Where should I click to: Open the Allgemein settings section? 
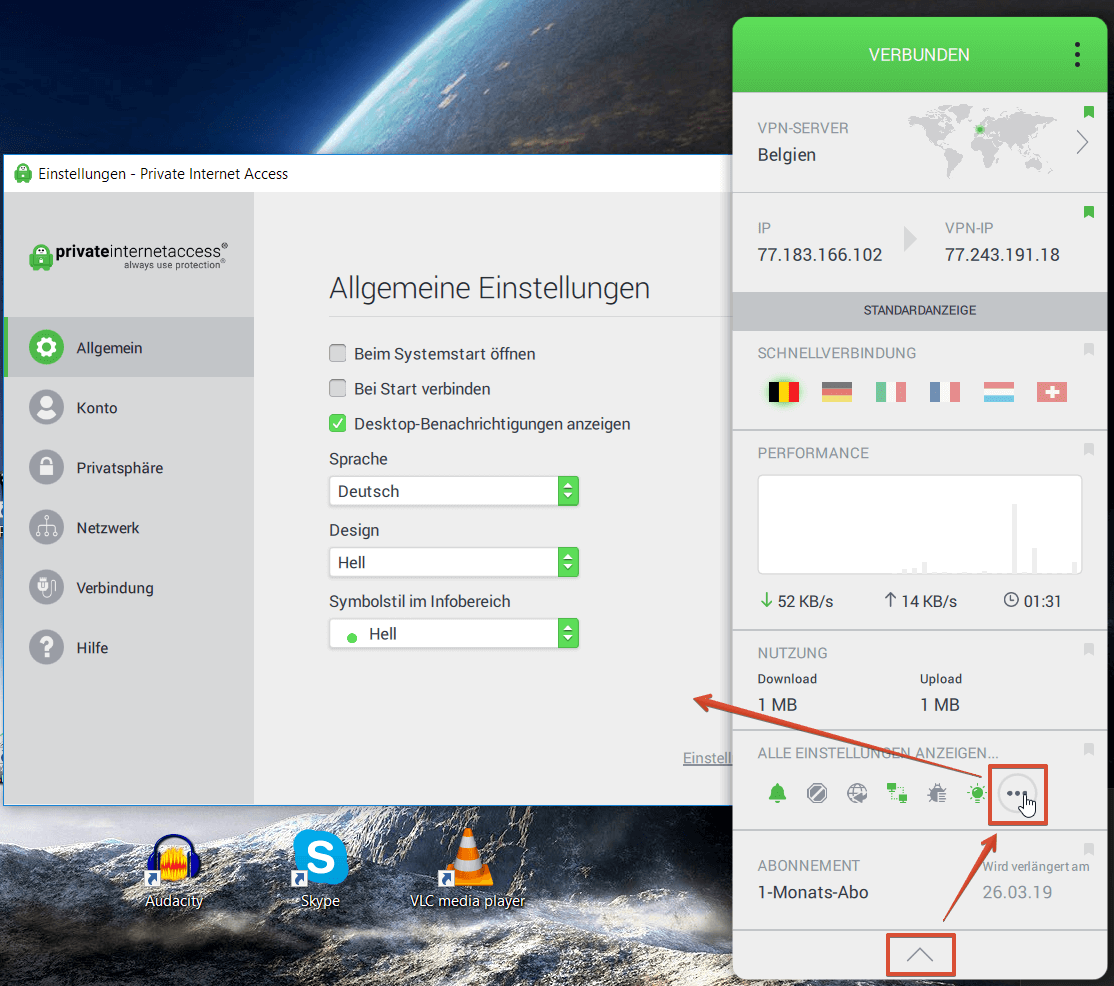pyautogui.click(x=129, y=347)
